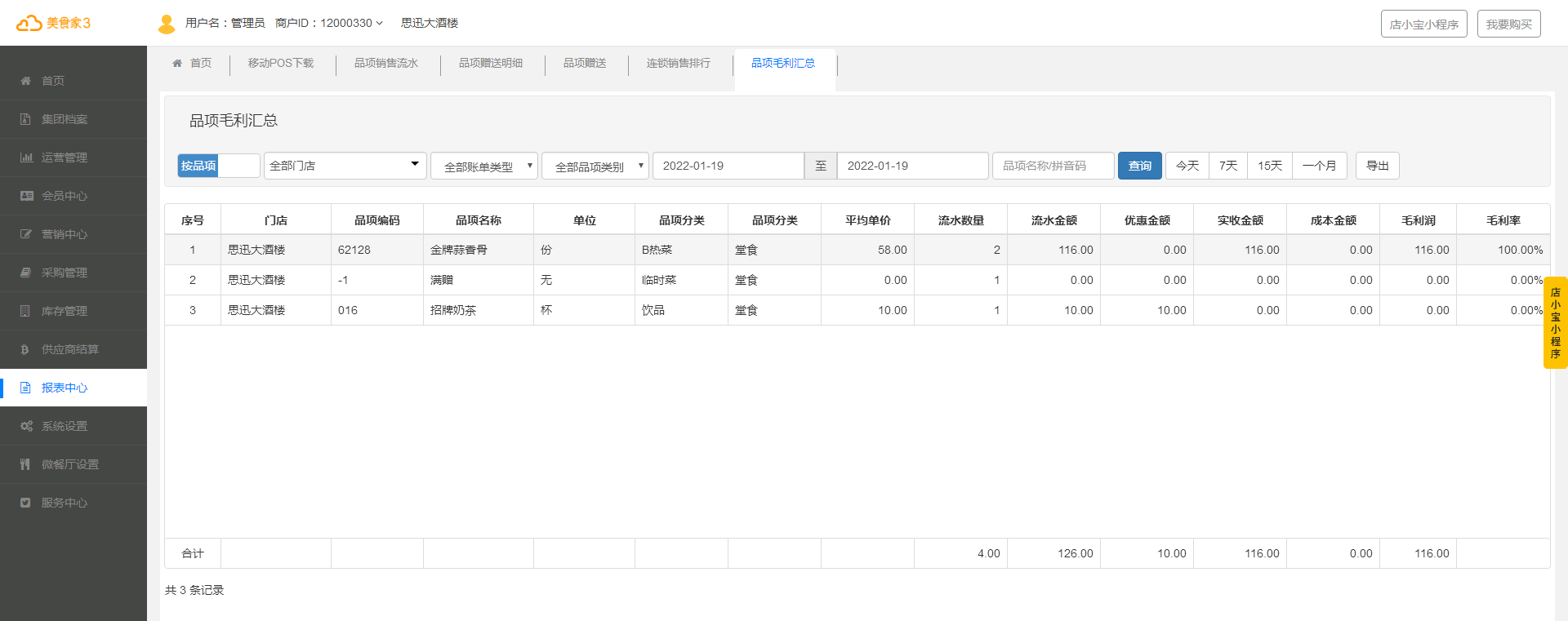
Task: Click the 100.00% gross margin cell
Action: click(1503, 250)
